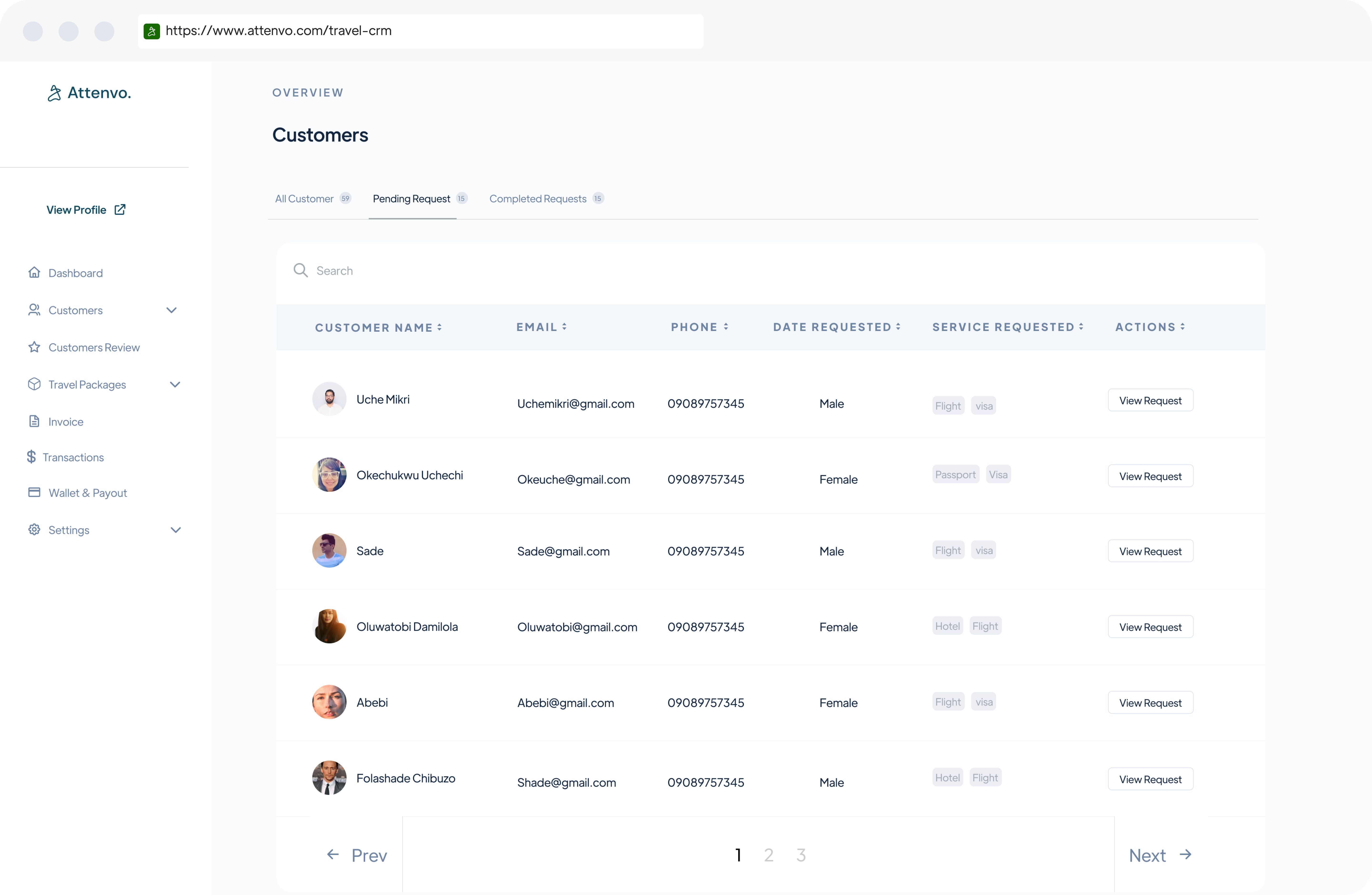The width and height of the screenshot is (1372, 895).
Task: Sort by Date Requested column arrows
Action: click(898, 326)
